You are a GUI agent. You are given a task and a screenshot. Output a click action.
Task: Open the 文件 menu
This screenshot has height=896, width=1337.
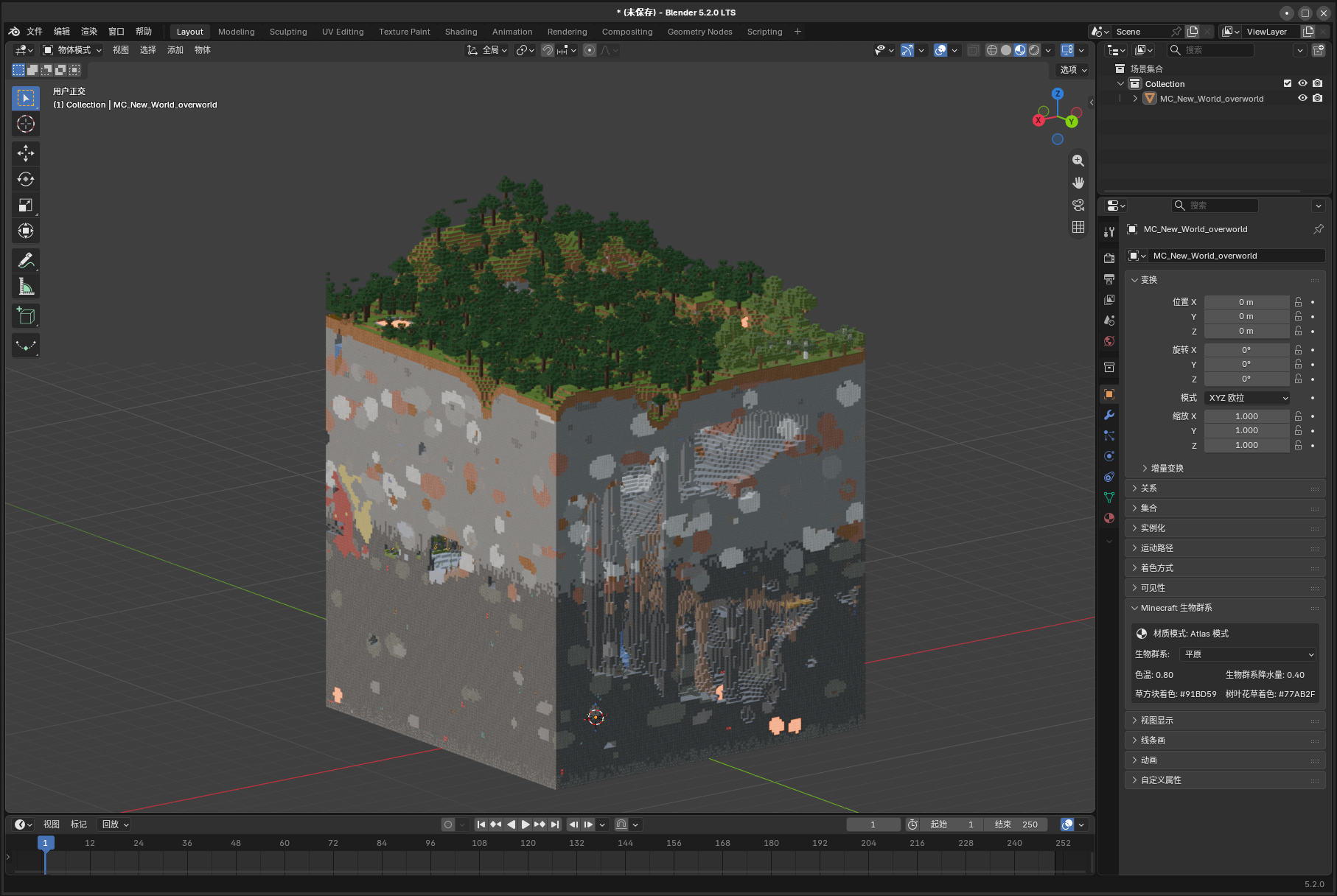(x=35, y=32)
